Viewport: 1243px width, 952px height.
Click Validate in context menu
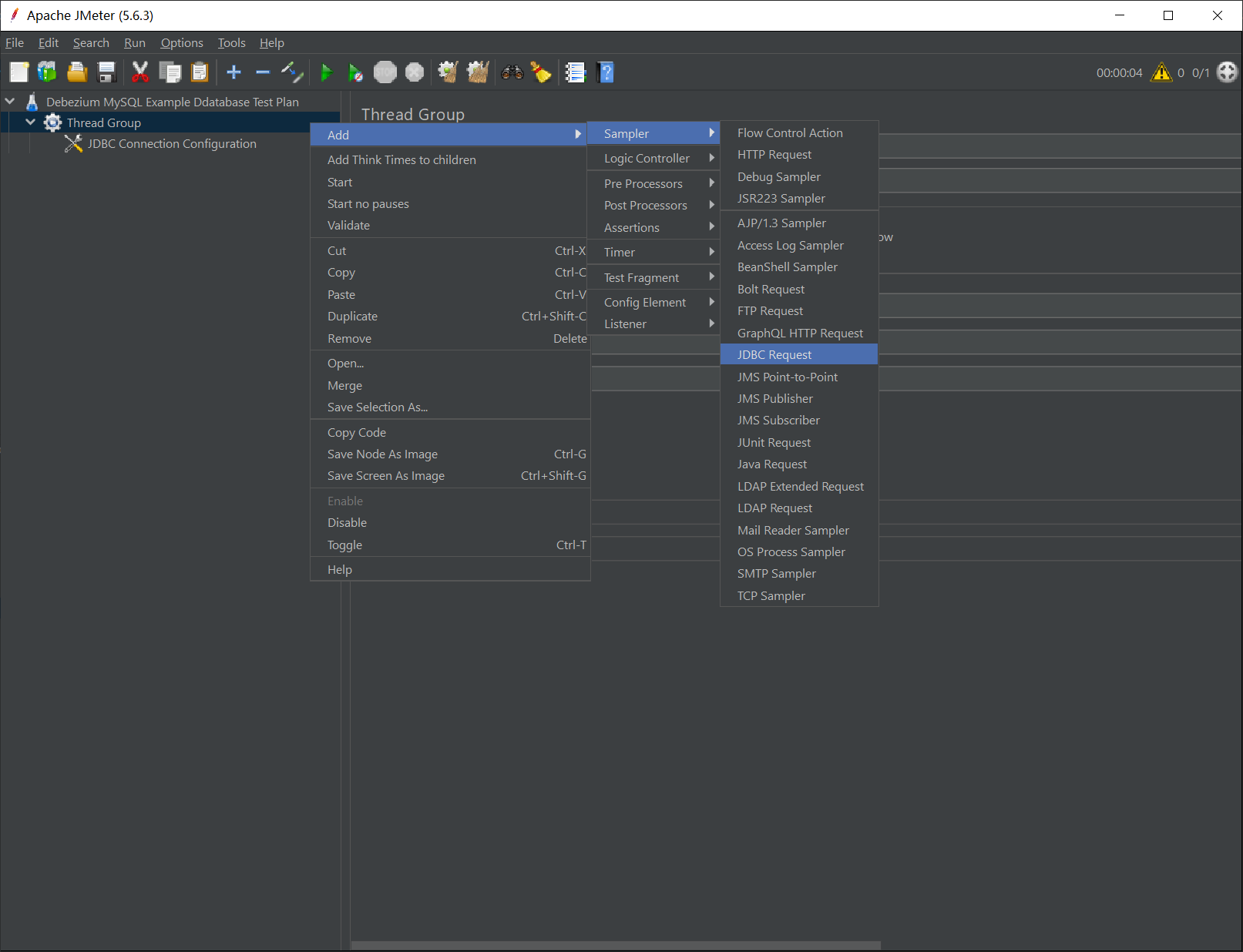450,225
